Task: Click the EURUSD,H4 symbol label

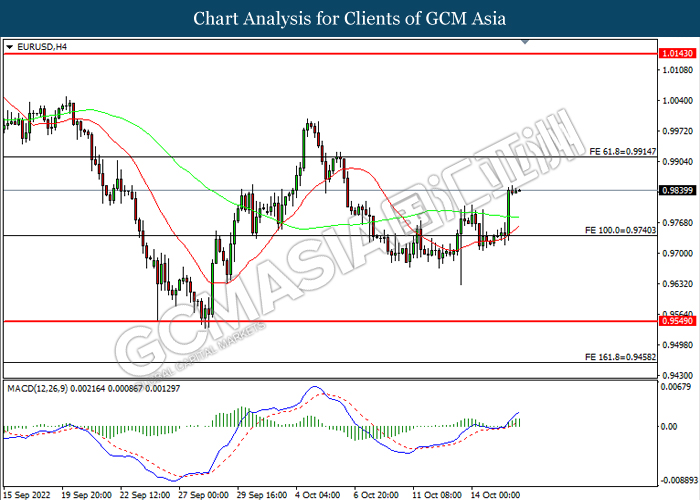Action: coord(42,46)
